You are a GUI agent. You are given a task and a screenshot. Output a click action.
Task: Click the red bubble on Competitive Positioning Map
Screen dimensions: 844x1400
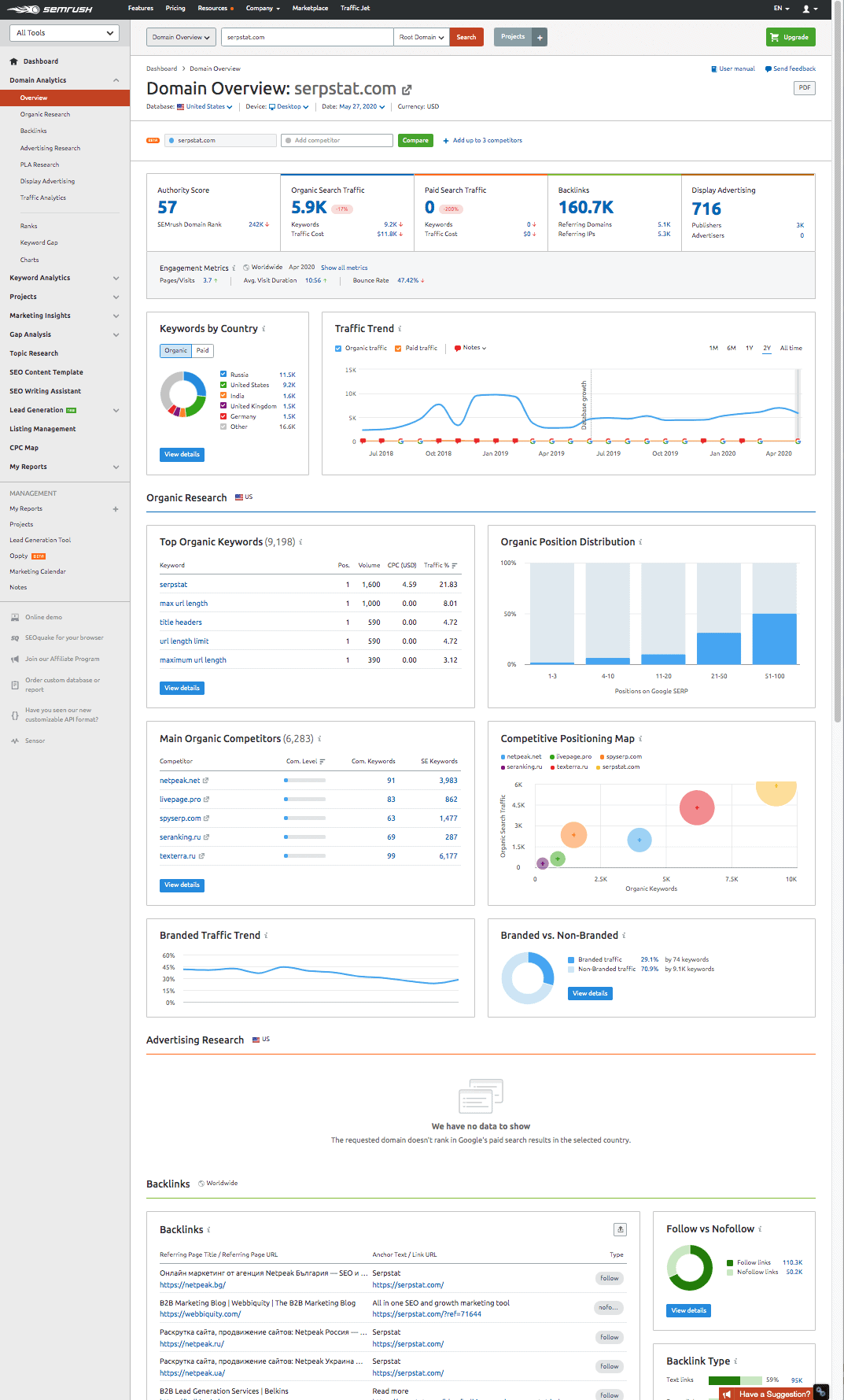tap(697, 808)
